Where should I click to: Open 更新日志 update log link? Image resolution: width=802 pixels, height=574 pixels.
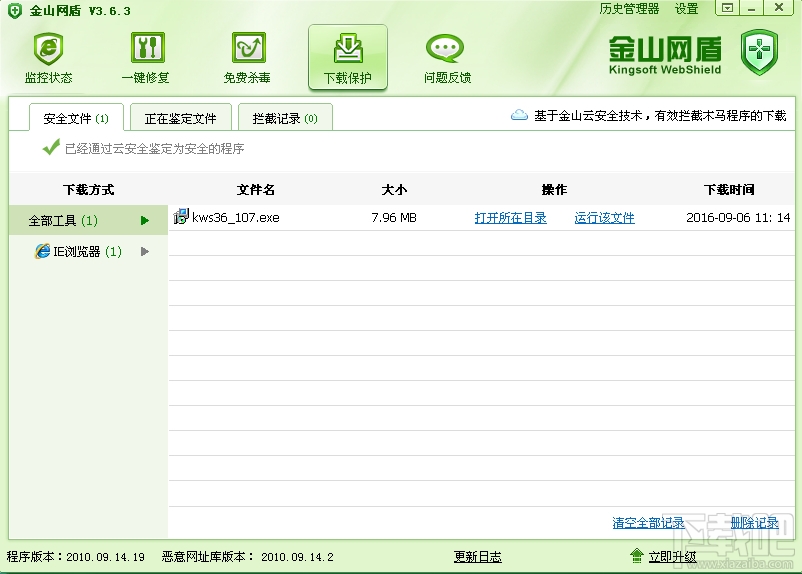coord(478,557)
